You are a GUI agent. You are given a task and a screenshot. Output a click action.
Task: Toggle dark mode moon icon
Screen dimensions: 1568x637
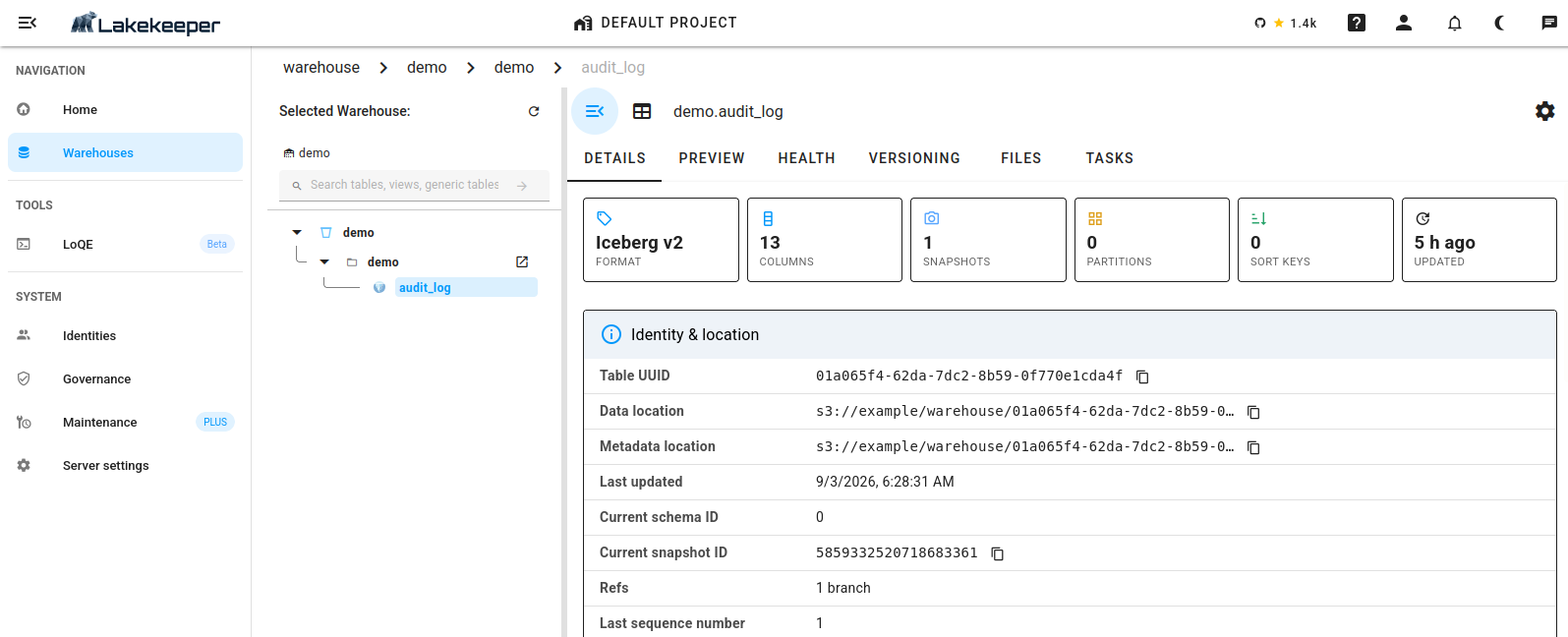click(x=1500, y=23)
